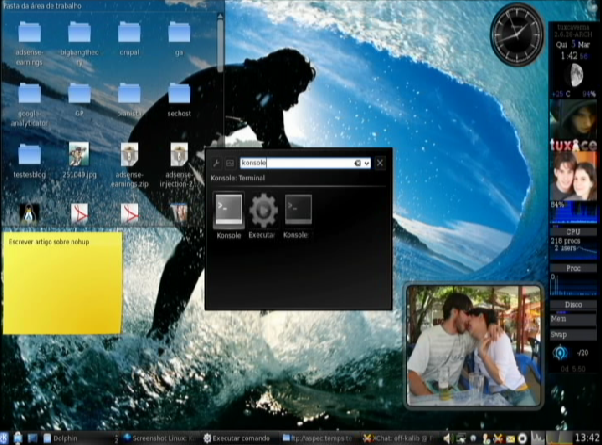Screen dimensions: 602x445
Task: Click the couple photo frame widget
Action: 473,343
